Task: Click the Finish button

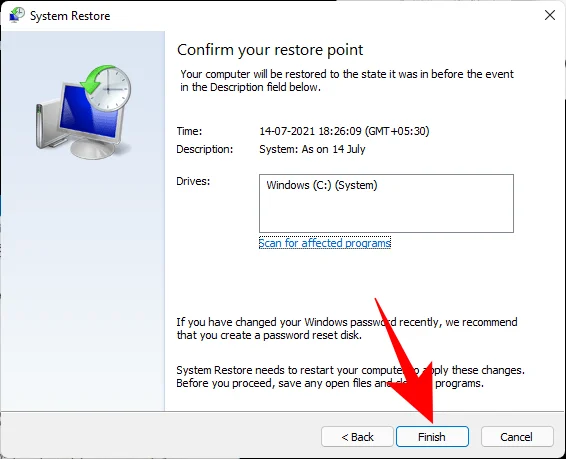Action: [432, 437]
